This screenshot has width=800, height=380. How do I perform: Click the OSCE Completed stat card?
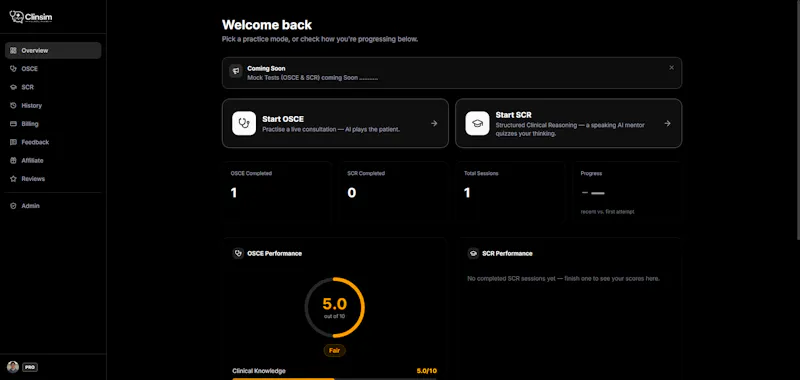click(x=277, y=193)
